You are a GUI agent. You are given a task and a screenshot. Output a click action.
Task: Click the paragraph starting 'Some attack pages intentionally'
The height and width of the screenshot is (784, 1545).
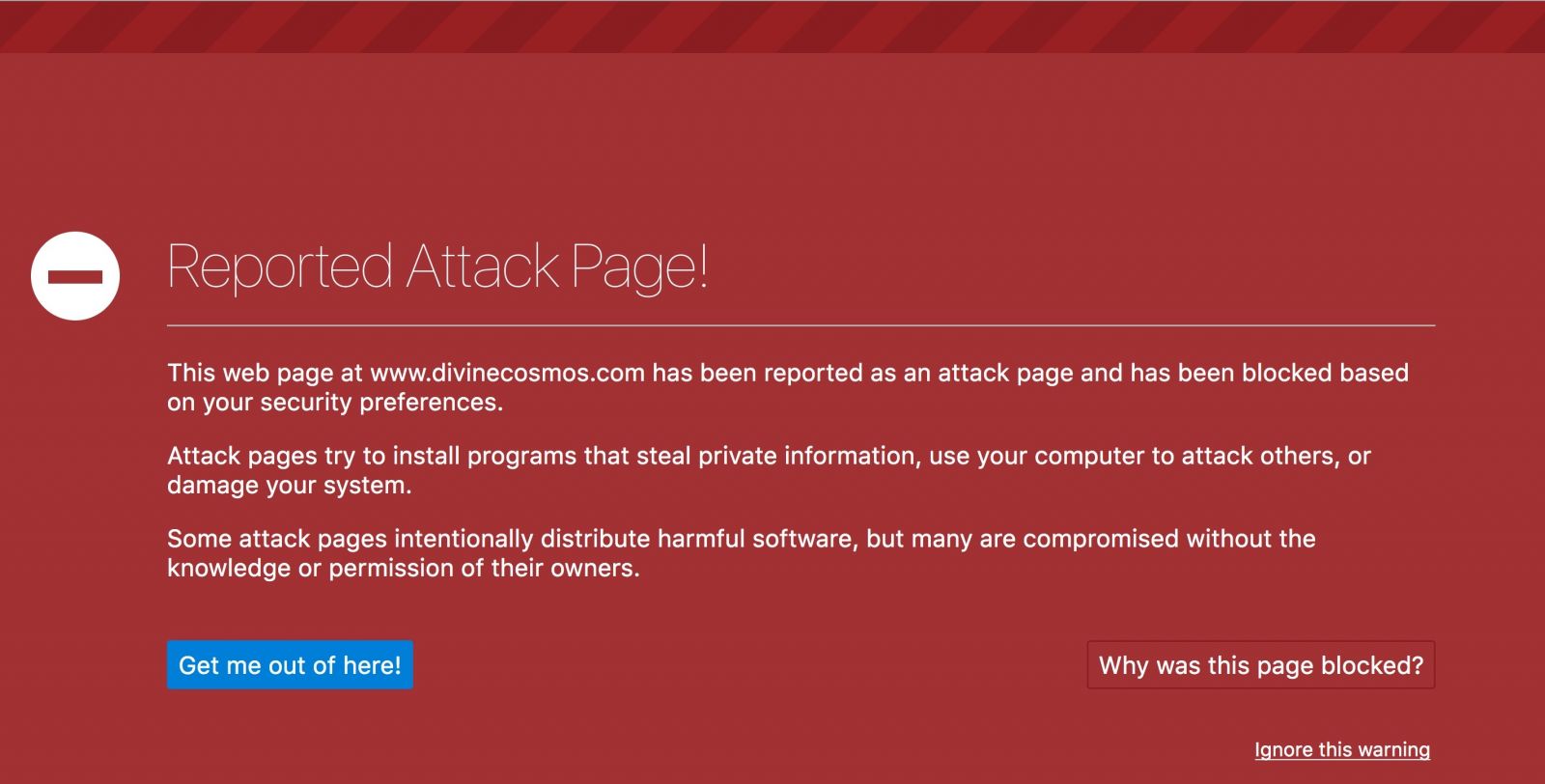point(742,553)
